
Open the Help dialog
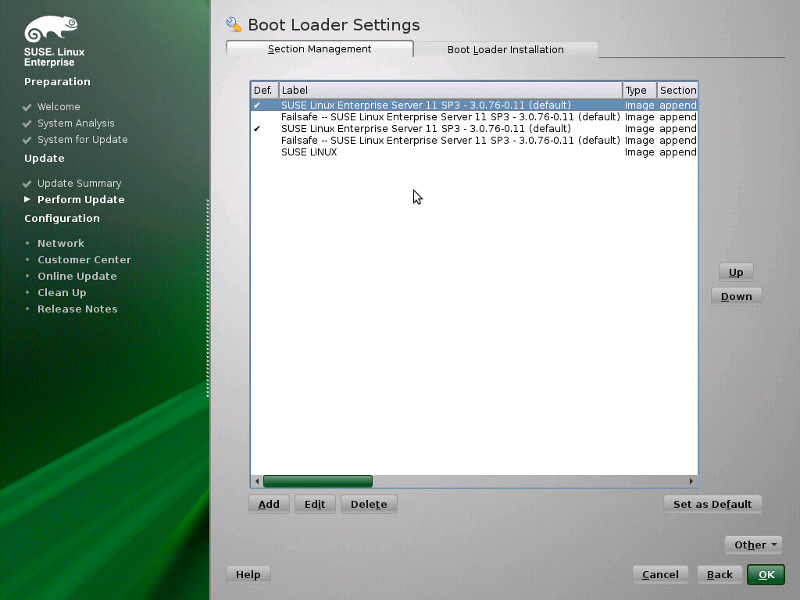(247, 574)
